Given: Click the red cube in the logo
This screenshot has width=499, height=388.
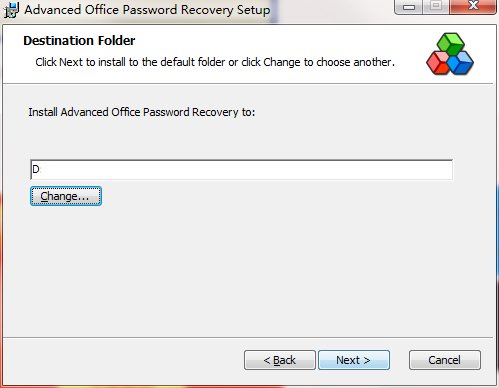Looking at the screenshot, I should point(438,62).
